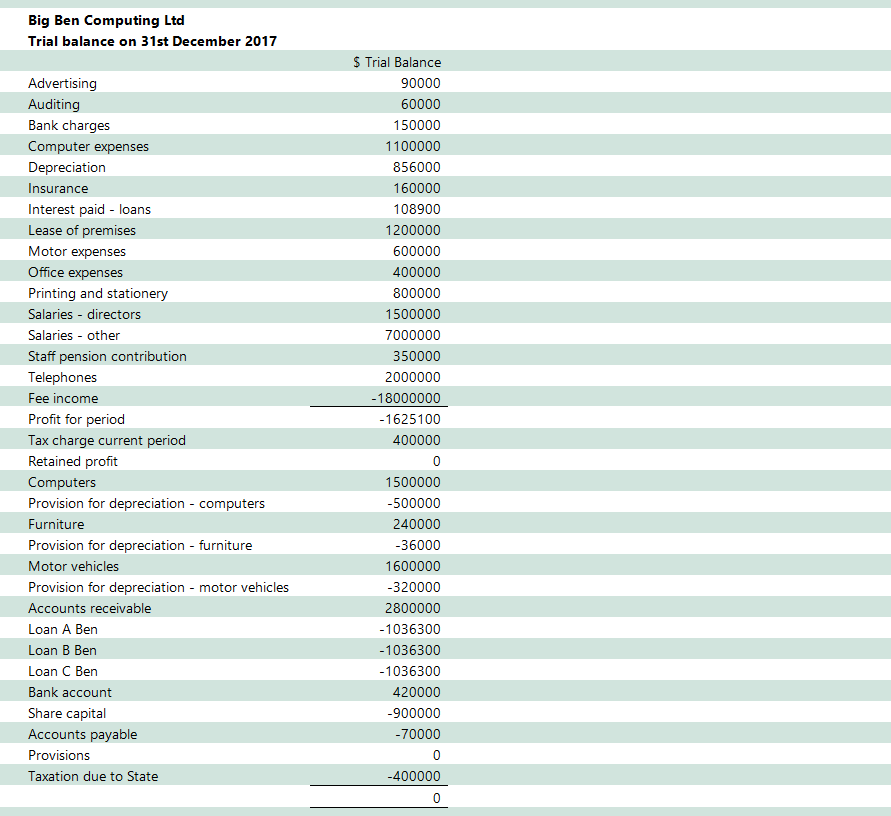Image resolution: width=891 pixels, height=816 pixels.
Task: Click the $ Trial Balance column header
Action: [x=397, y=62]
